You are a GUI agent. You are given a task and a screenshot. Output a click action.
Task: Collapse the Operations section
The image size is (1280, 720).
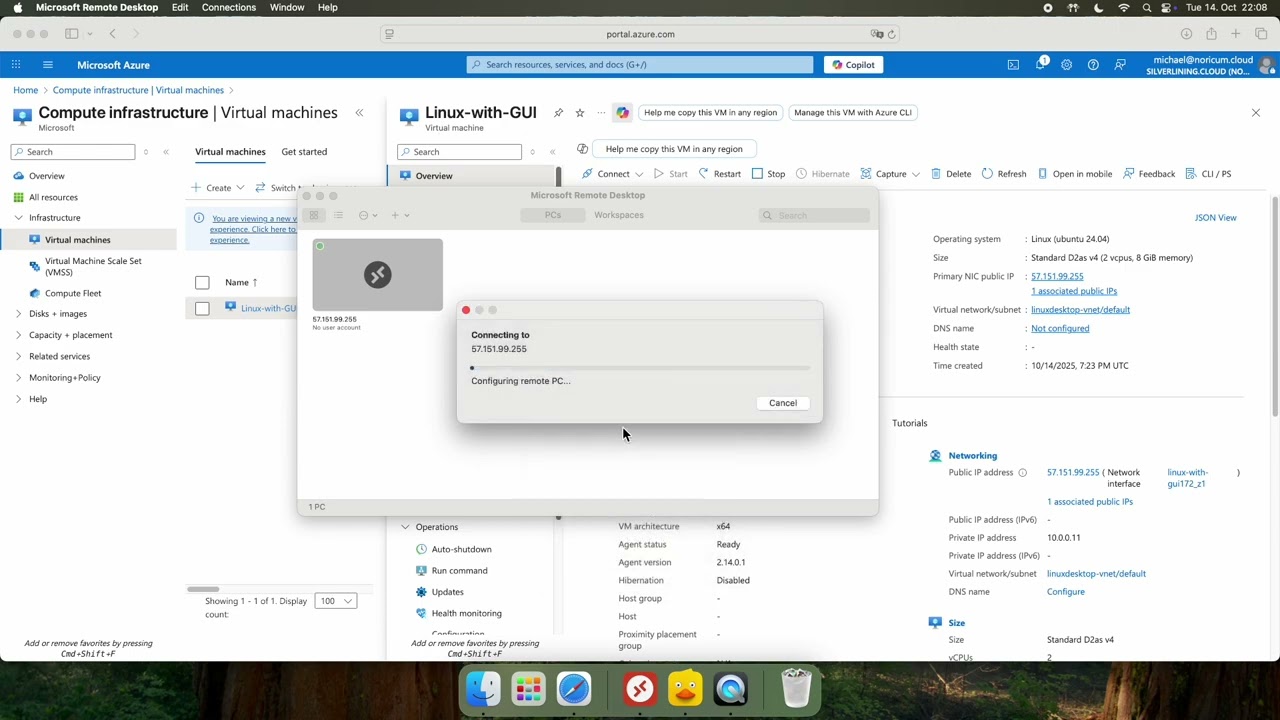point(405,527)
